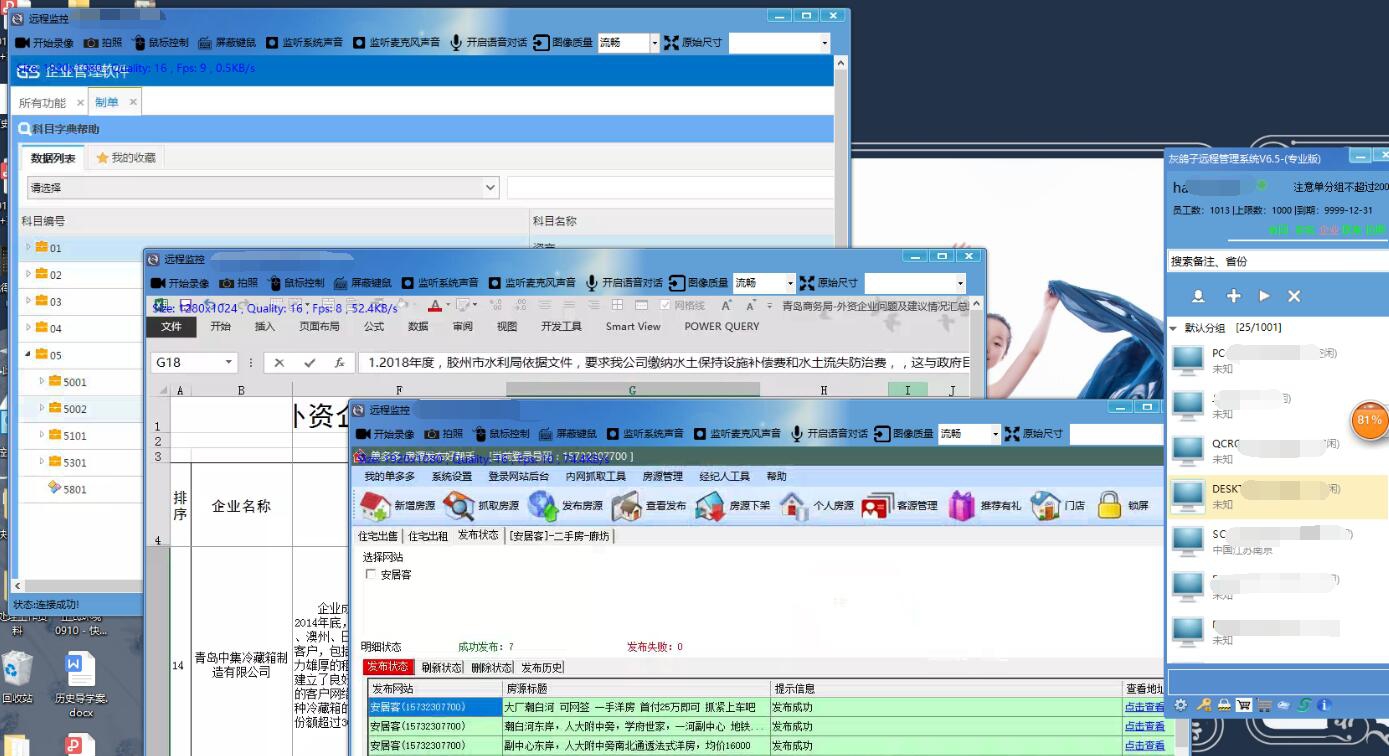
Task: Open 图像质量 dropdown in the GS software remote window
Action: pyautogui.click(x=629, y=43)
